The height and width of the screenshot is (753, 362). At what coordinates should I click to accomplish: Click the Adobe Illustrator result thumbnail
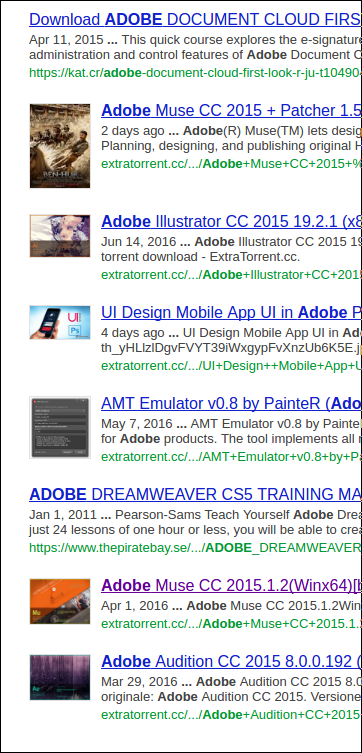coord(60,236)
